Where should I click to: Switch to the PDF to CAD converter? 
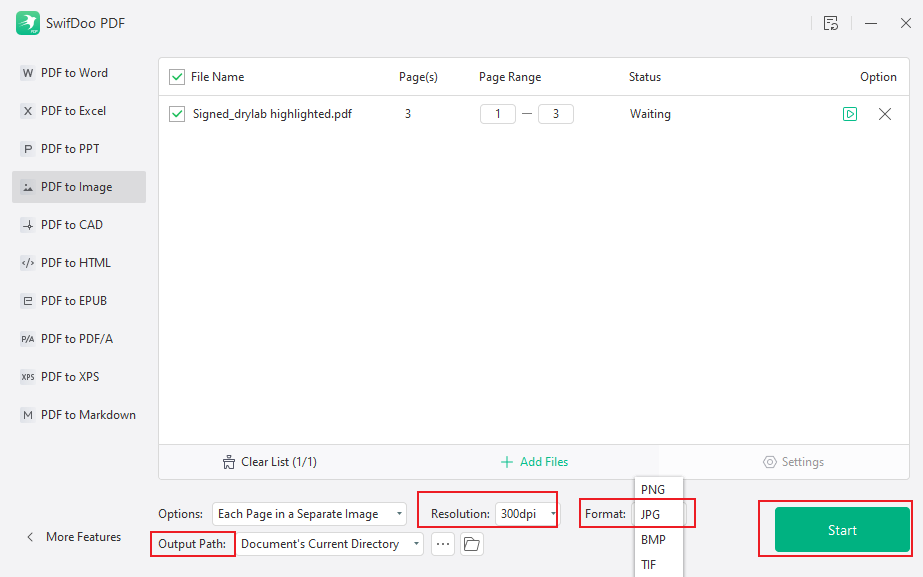click(x=64, y=224)
